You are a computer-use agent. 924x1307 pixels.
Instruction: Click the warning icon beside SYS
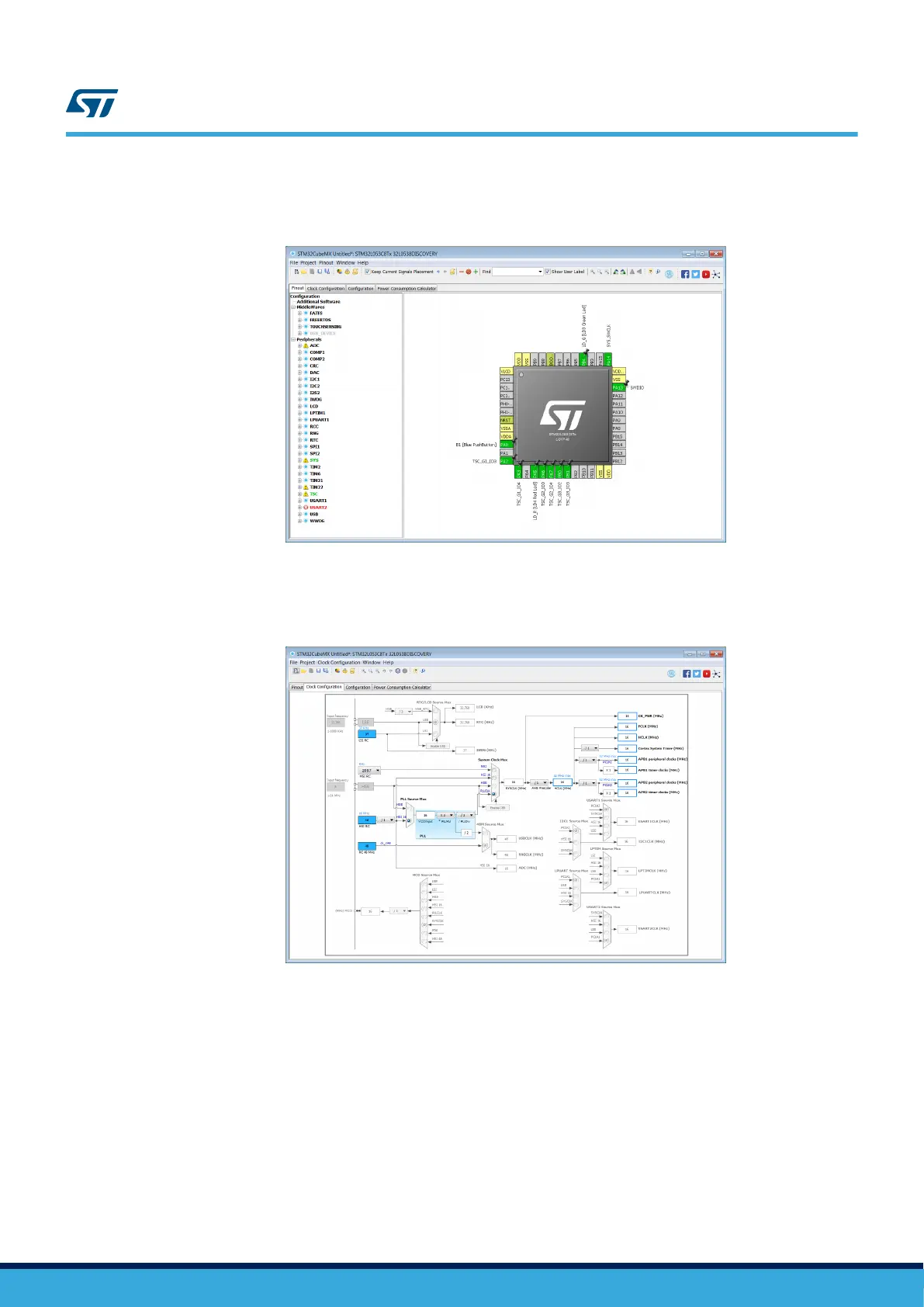click(x=306, y=460)
